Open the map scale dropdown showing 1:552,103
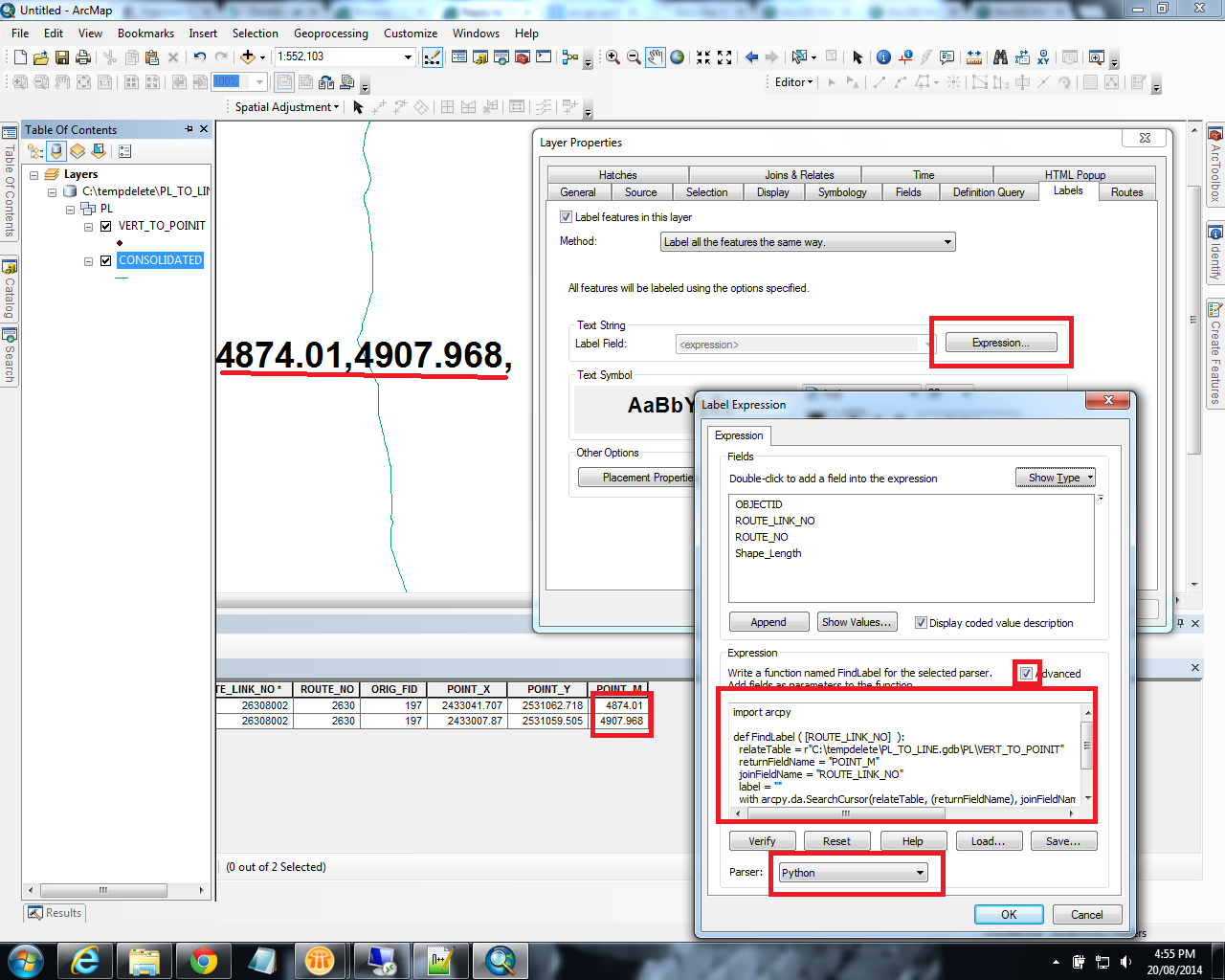Screen dimensions: 1225x980 click(x=408, y=57)
